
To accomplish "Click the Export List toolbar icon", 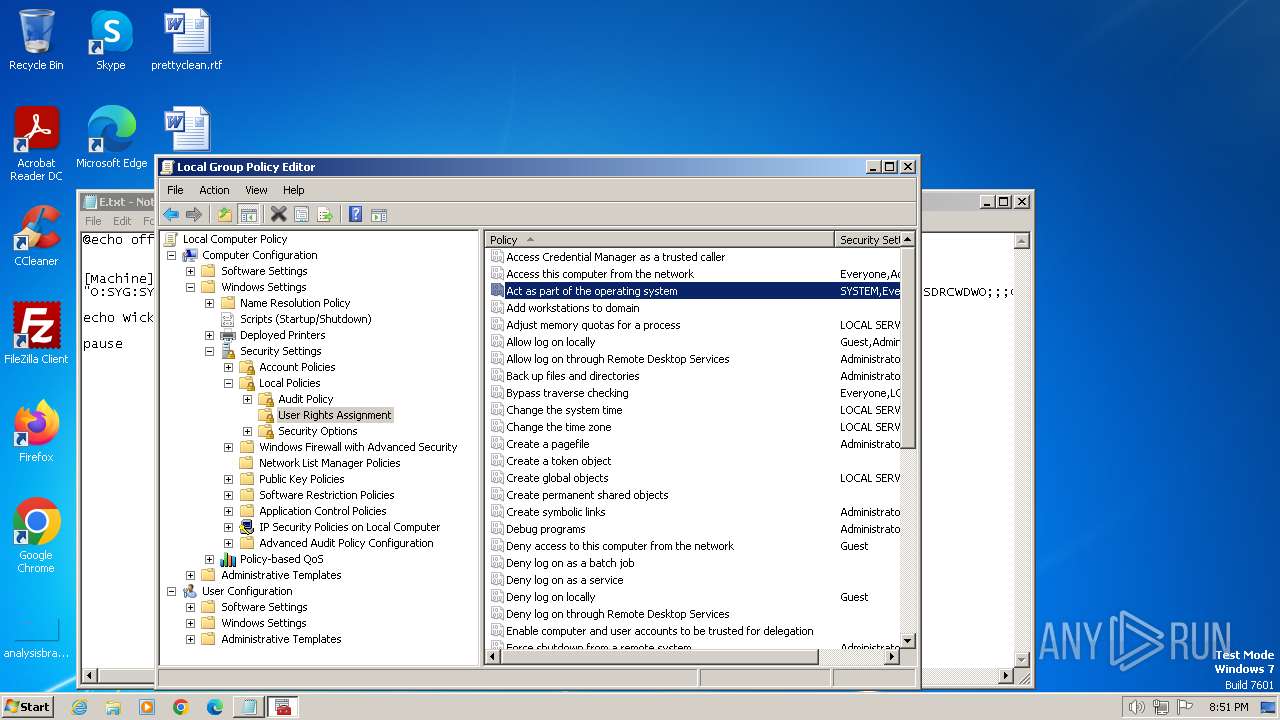I will [x=324, y=214].
